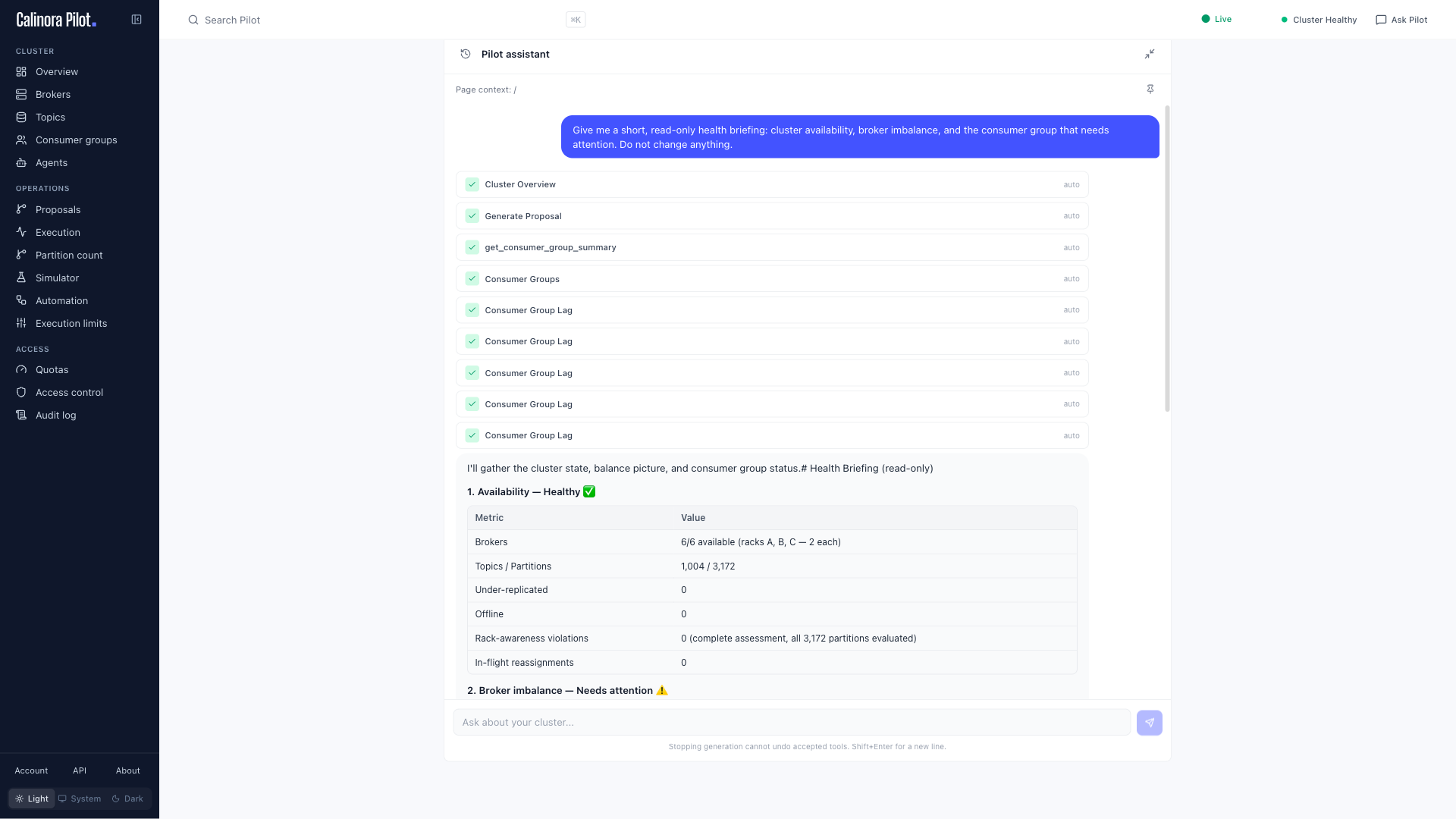Click the Cluster Healthy status indicator

point(1319,20)
